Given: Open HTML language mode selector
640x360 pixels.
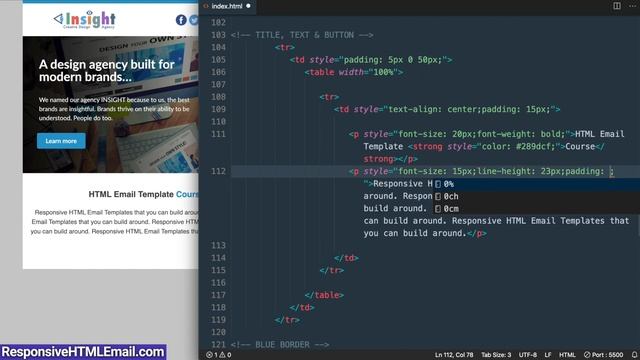Looking at the screenshot, I should point(567,355).
